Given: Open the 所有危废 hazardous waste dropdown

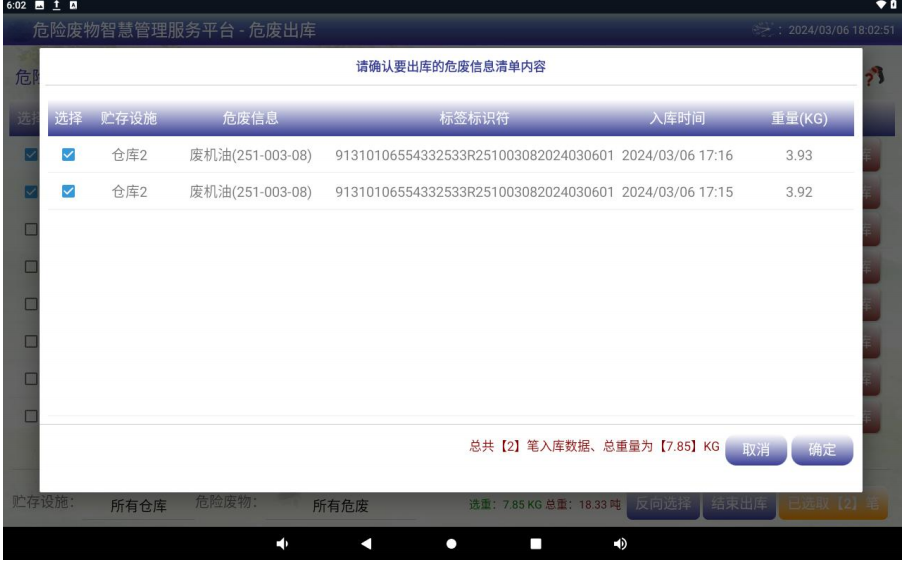Looking at the screenshot, I should click(x=340, y=506).
